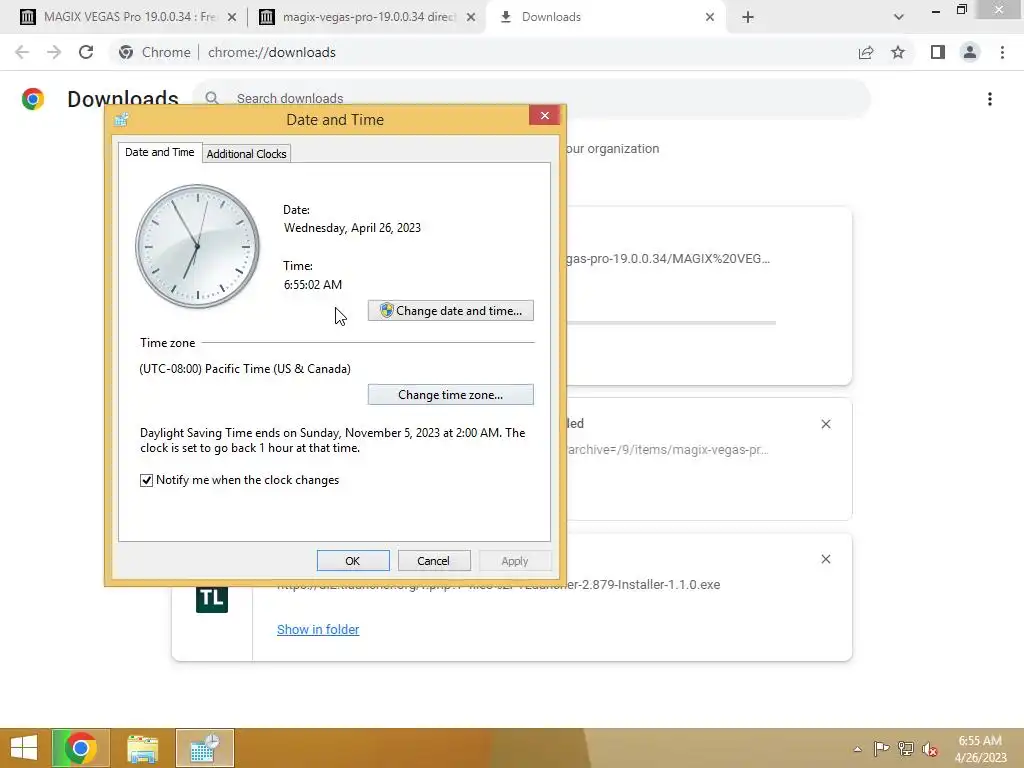1024x768 pixels.
Task: Restore down the Chrome window
Action: point(961,9)
